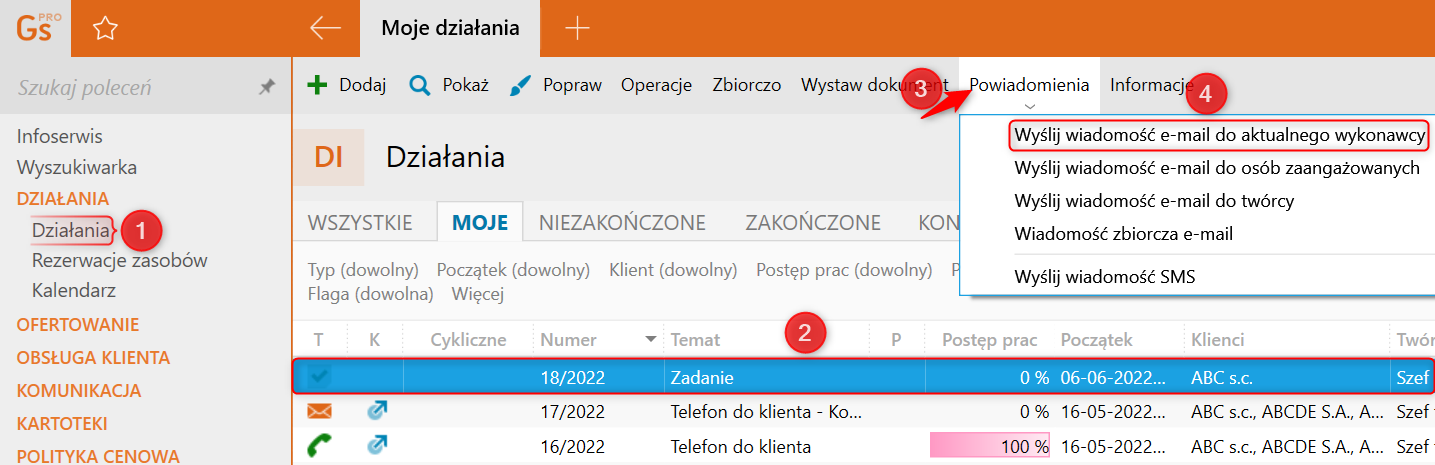Click the 100 % progress bar cell

pyautogui.click(x=989, y=446)
